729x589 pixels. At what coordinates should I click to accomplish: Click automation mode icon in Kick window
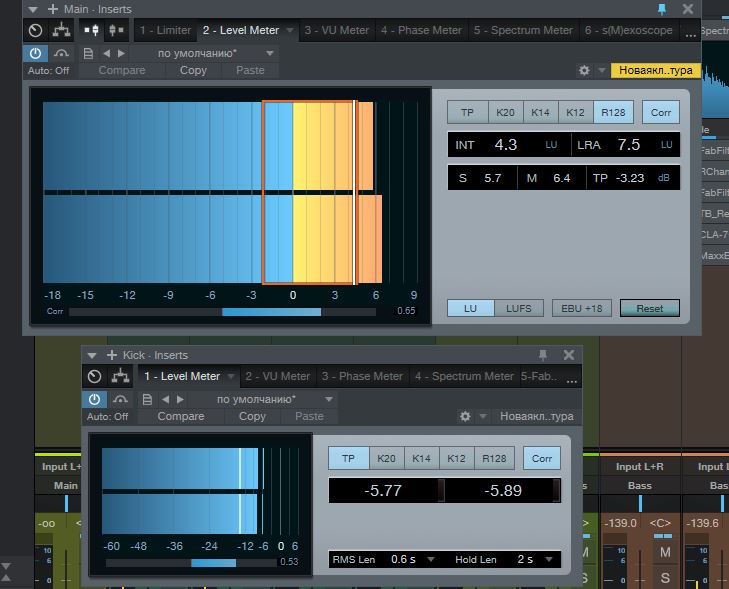120,399
